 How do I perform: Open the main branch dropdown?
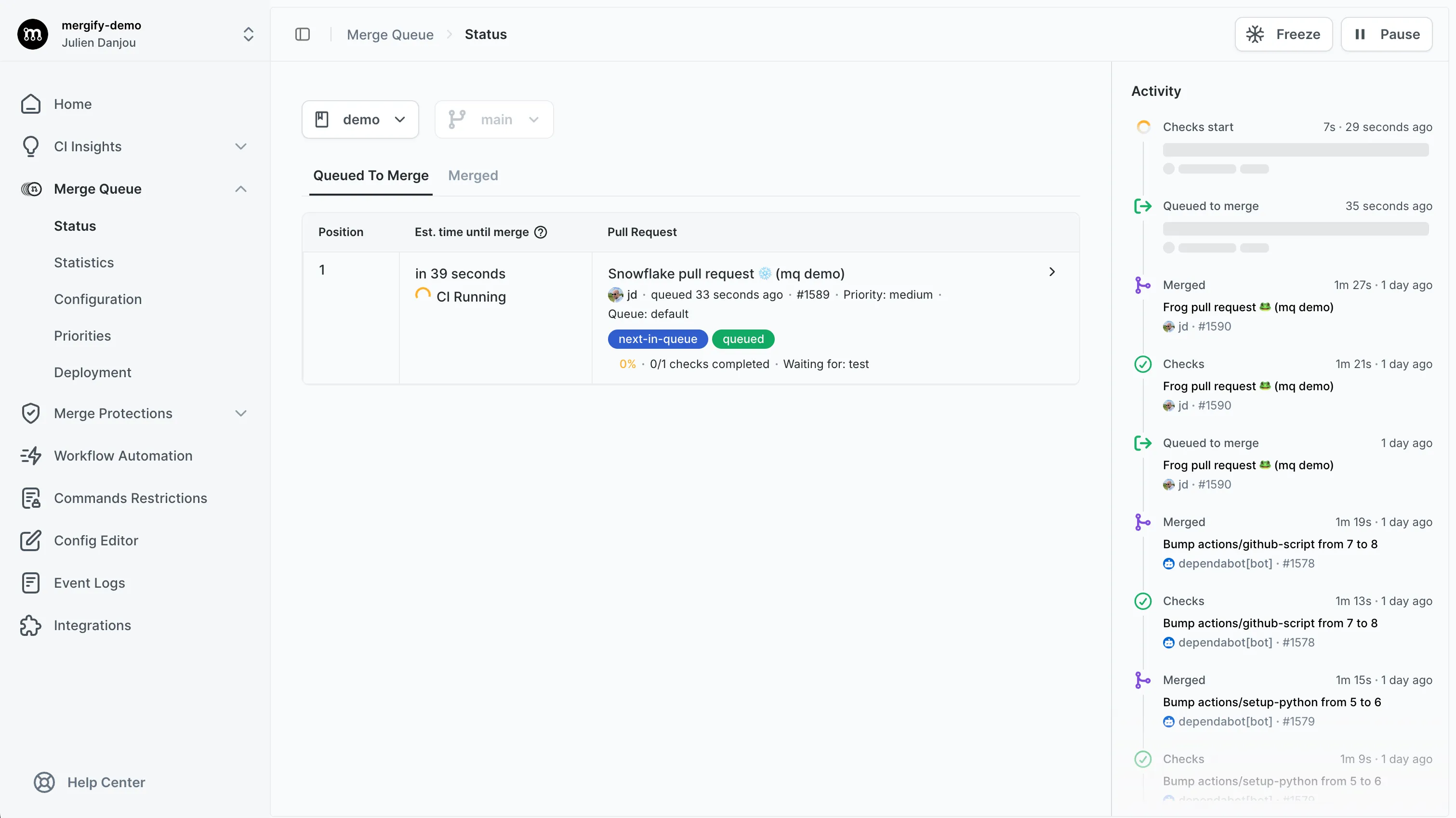click(x=493, y=119)
